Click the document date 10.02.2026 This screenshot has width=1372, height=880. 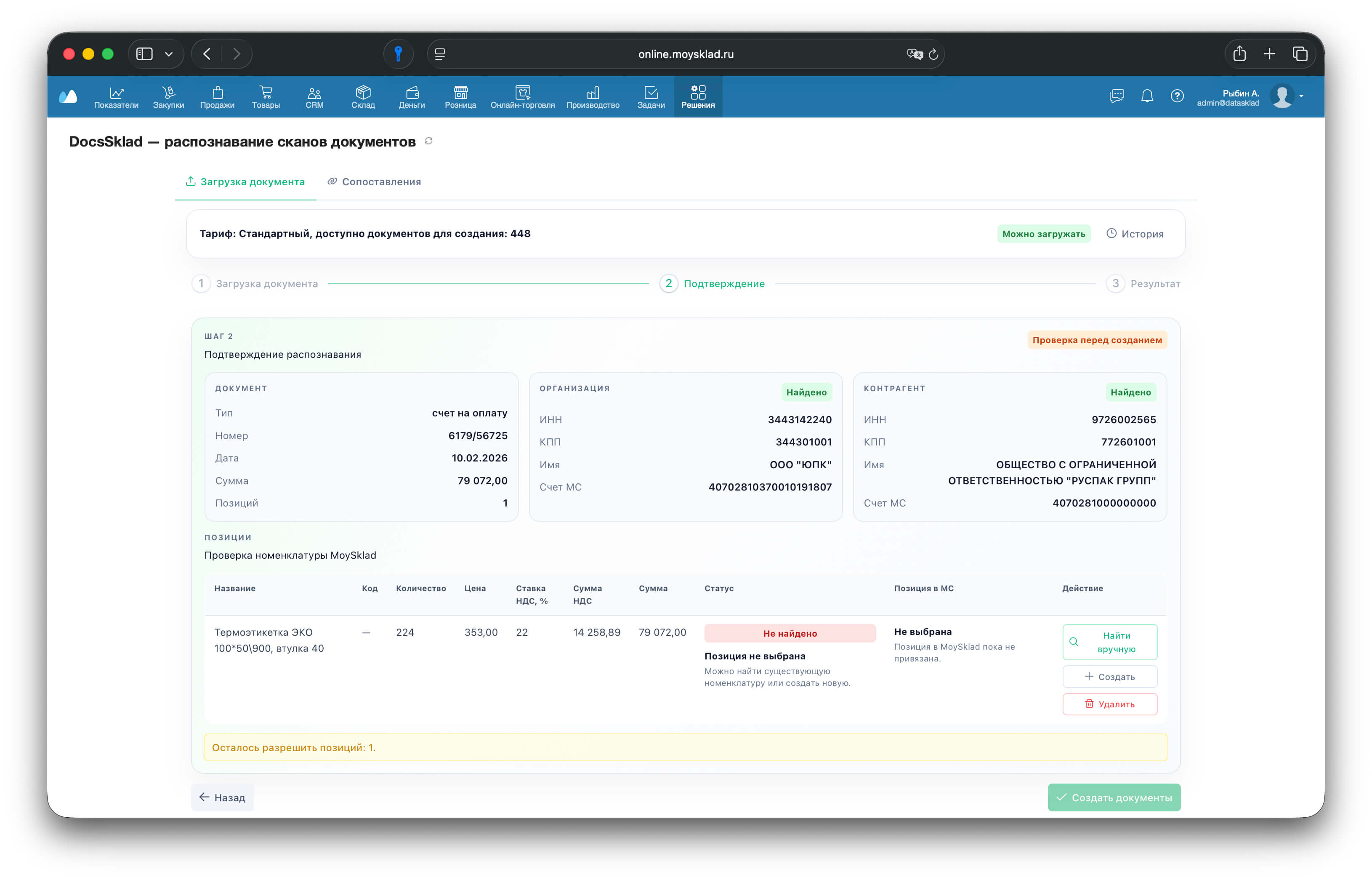click(480, 458)
